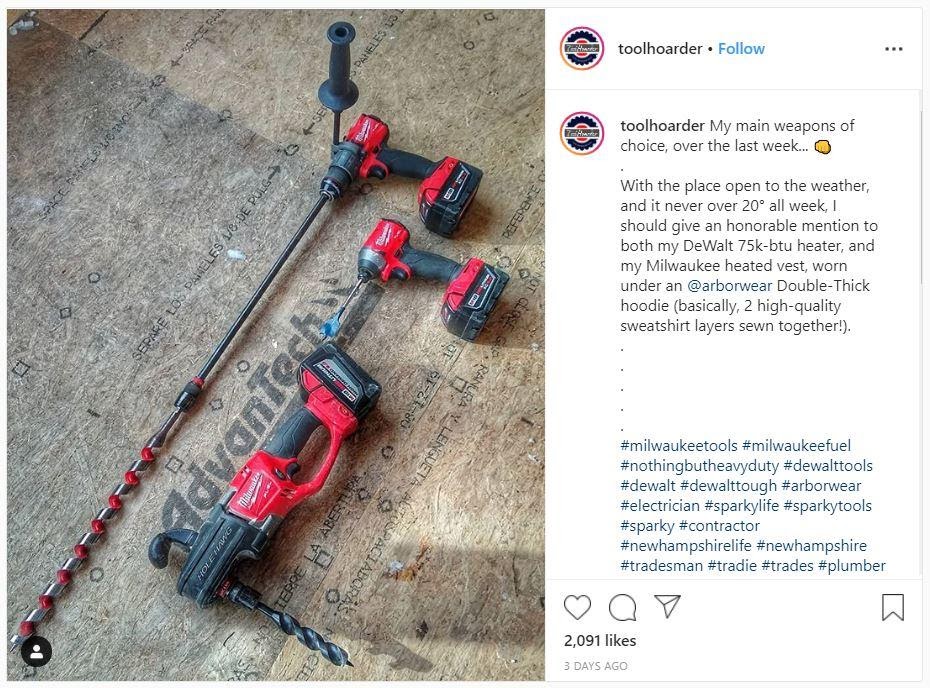Follow the toolhoarder account
Screen dimensions: 930x688
click(x=741, y=49)
